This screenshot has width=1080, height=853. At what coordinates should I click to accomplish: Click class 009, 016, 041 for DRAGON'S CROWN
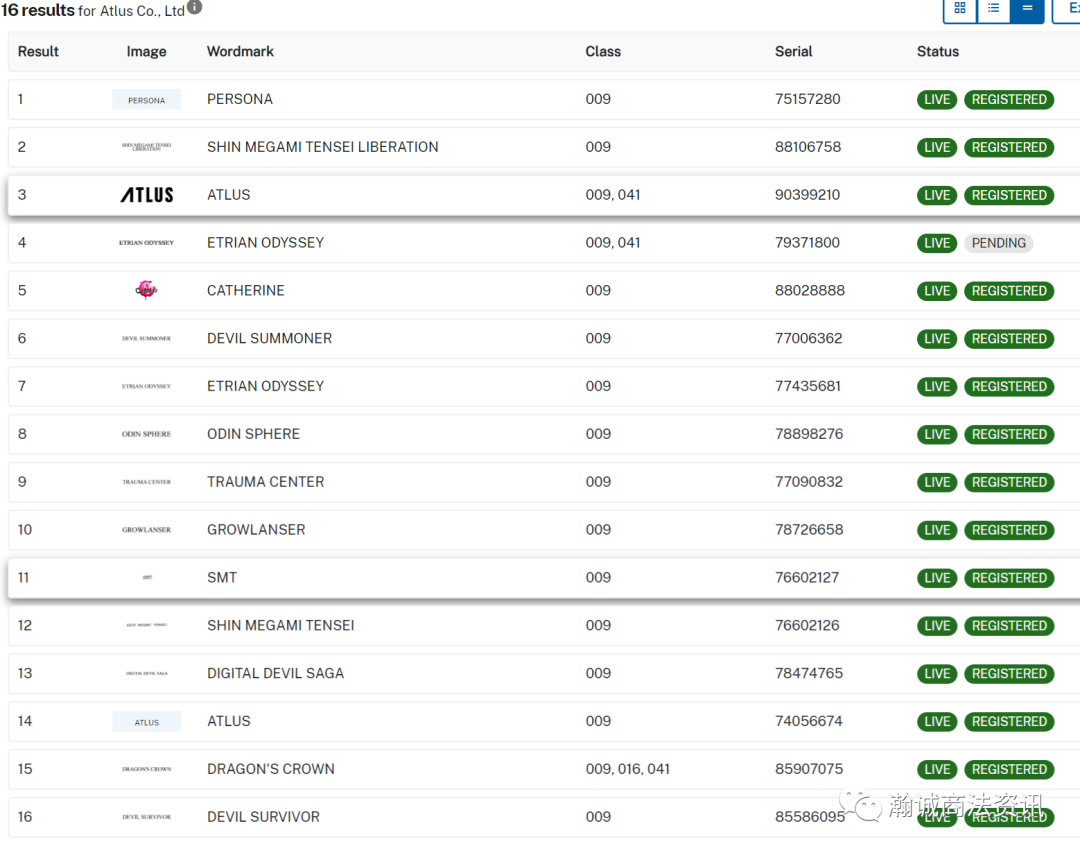pyautogui.click(x=627, y=769)
